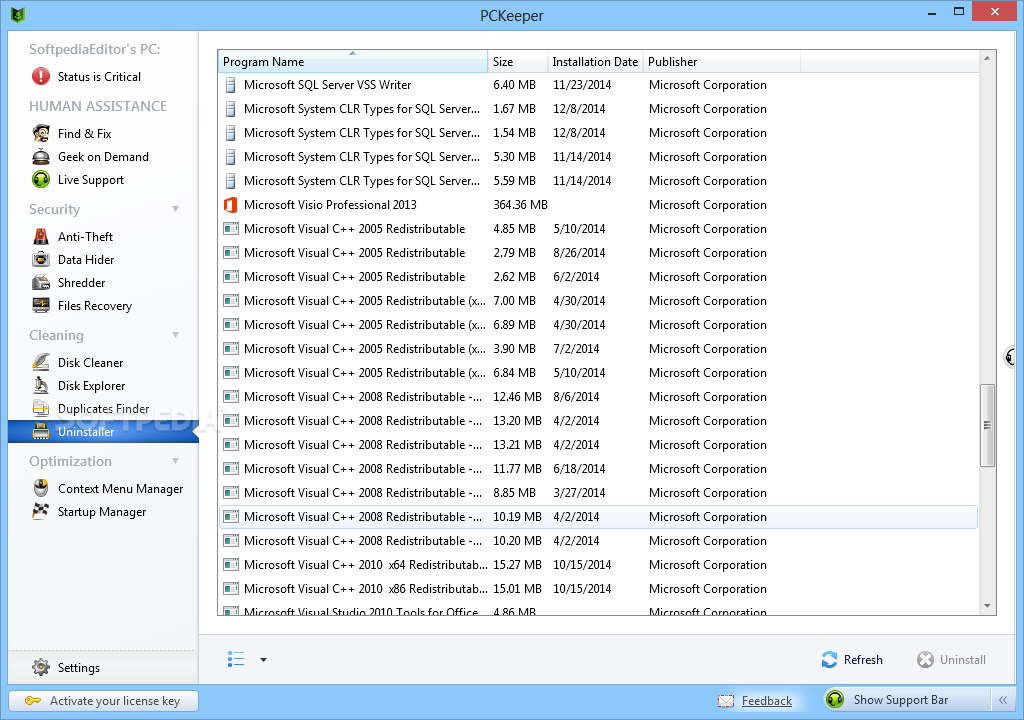Open Find & Fix icon
1024x720 pixels.
tap(41, 133)
